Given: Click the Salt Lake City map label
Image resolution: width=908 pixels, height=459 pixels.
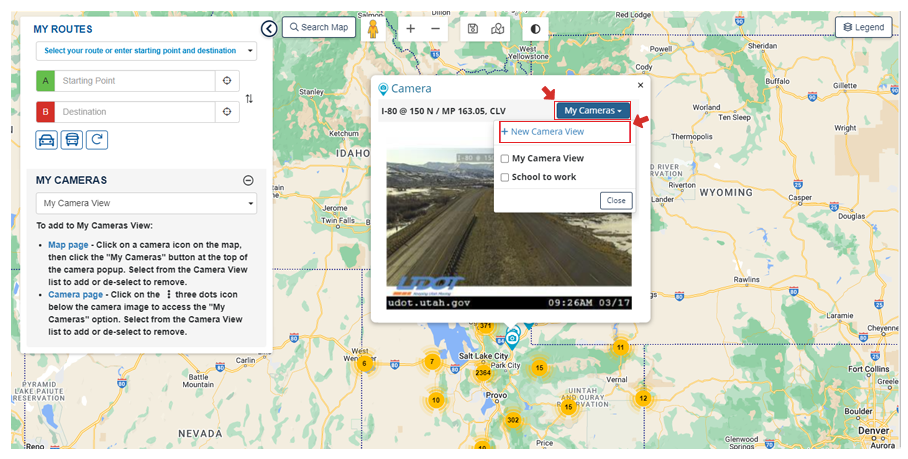Looking at the screenshot, I should (484, 356).
